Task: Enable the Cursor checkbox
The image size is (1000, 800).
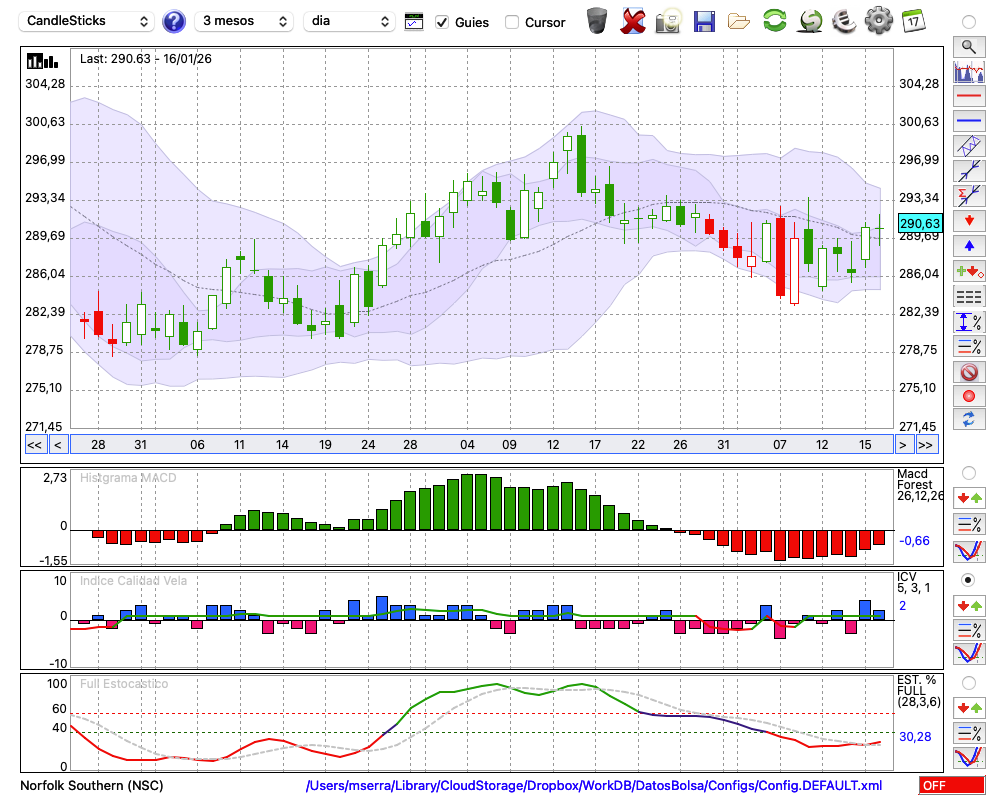Action: [512, 22]
